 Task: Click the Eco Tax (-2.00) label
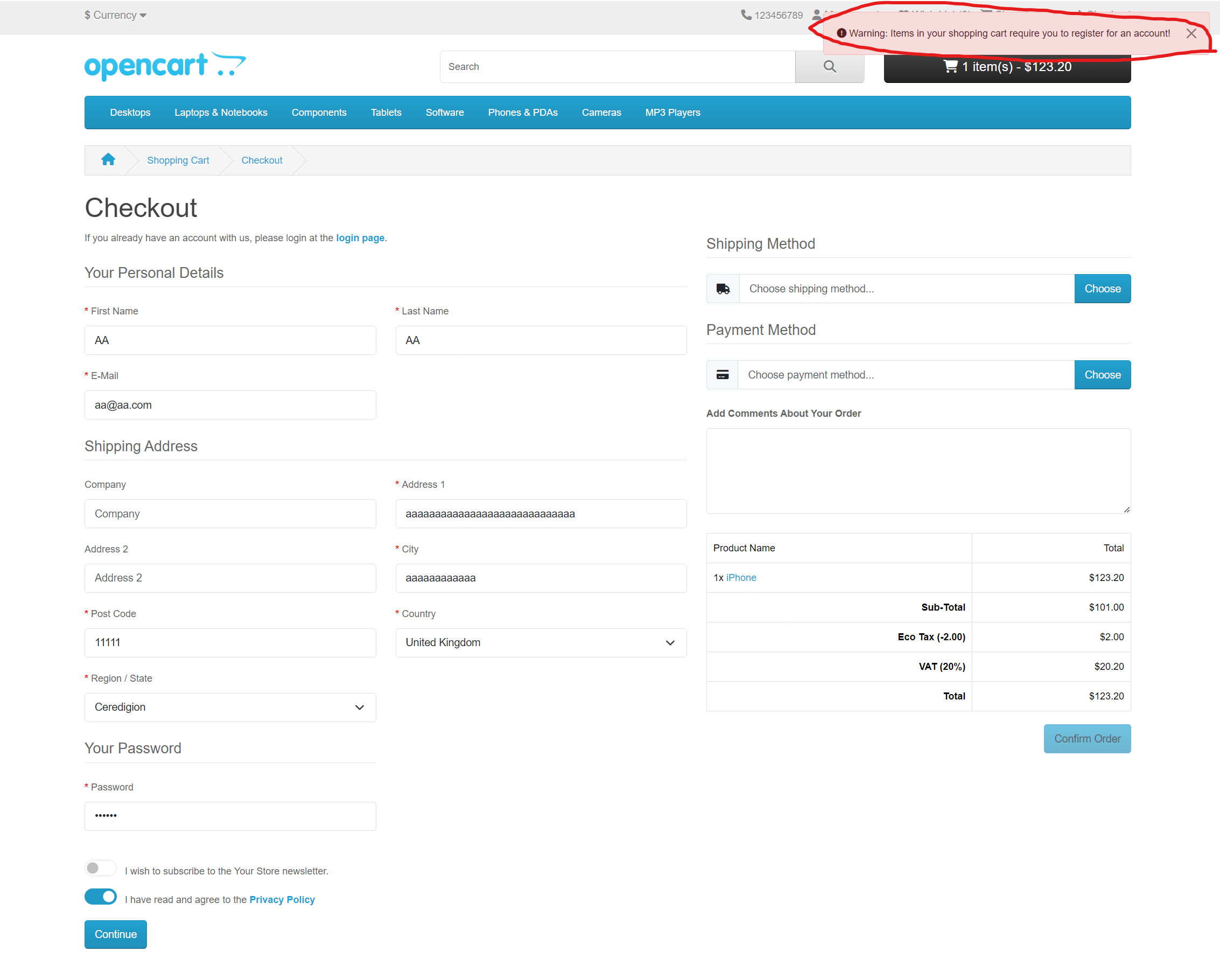point(931,637)
